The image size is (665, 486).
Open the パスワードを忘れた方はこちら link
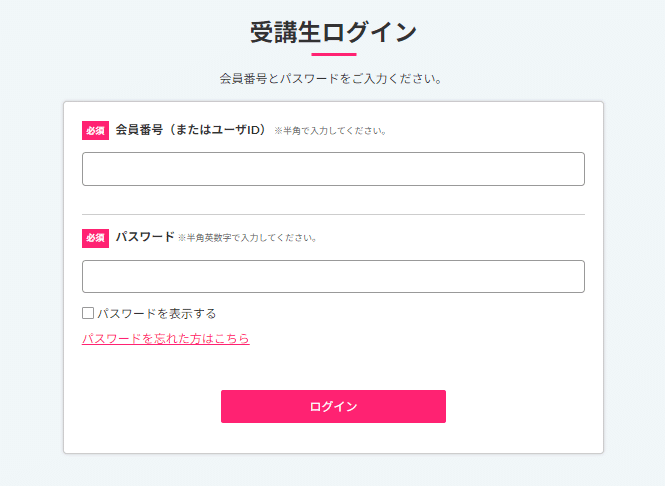[x=166, y=338]
